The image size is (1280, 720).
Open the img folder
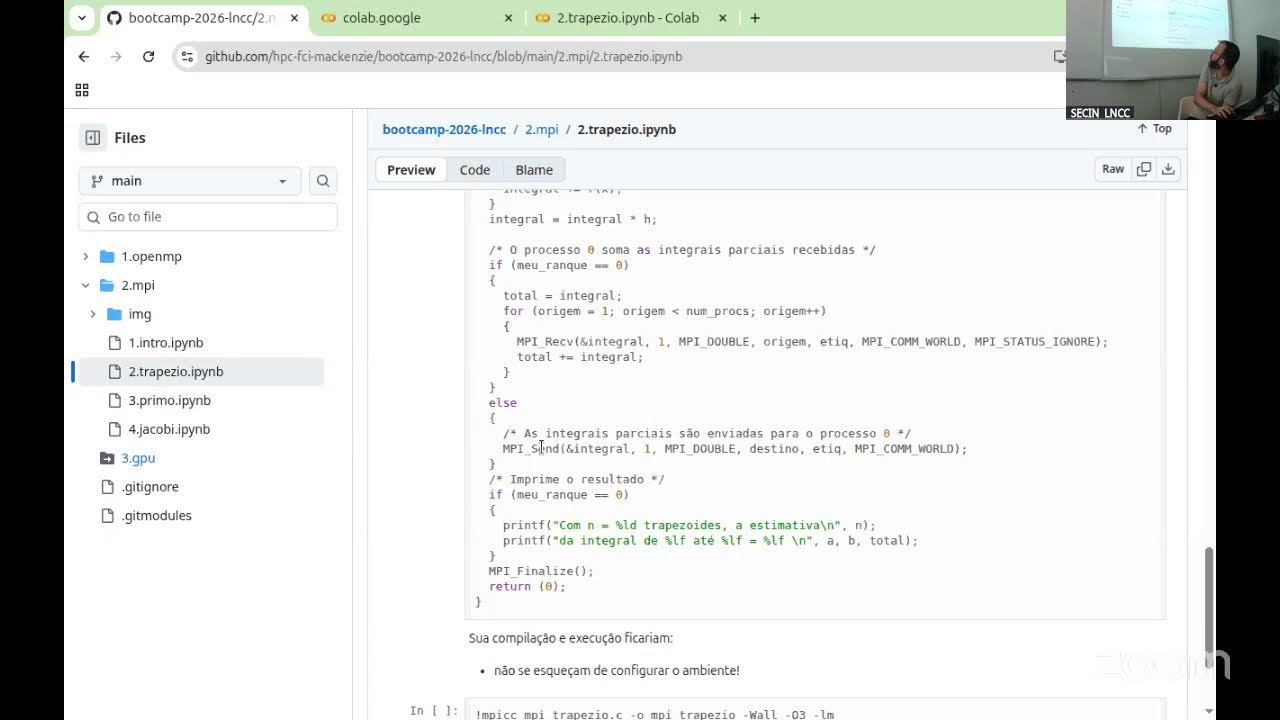point(140,314)
